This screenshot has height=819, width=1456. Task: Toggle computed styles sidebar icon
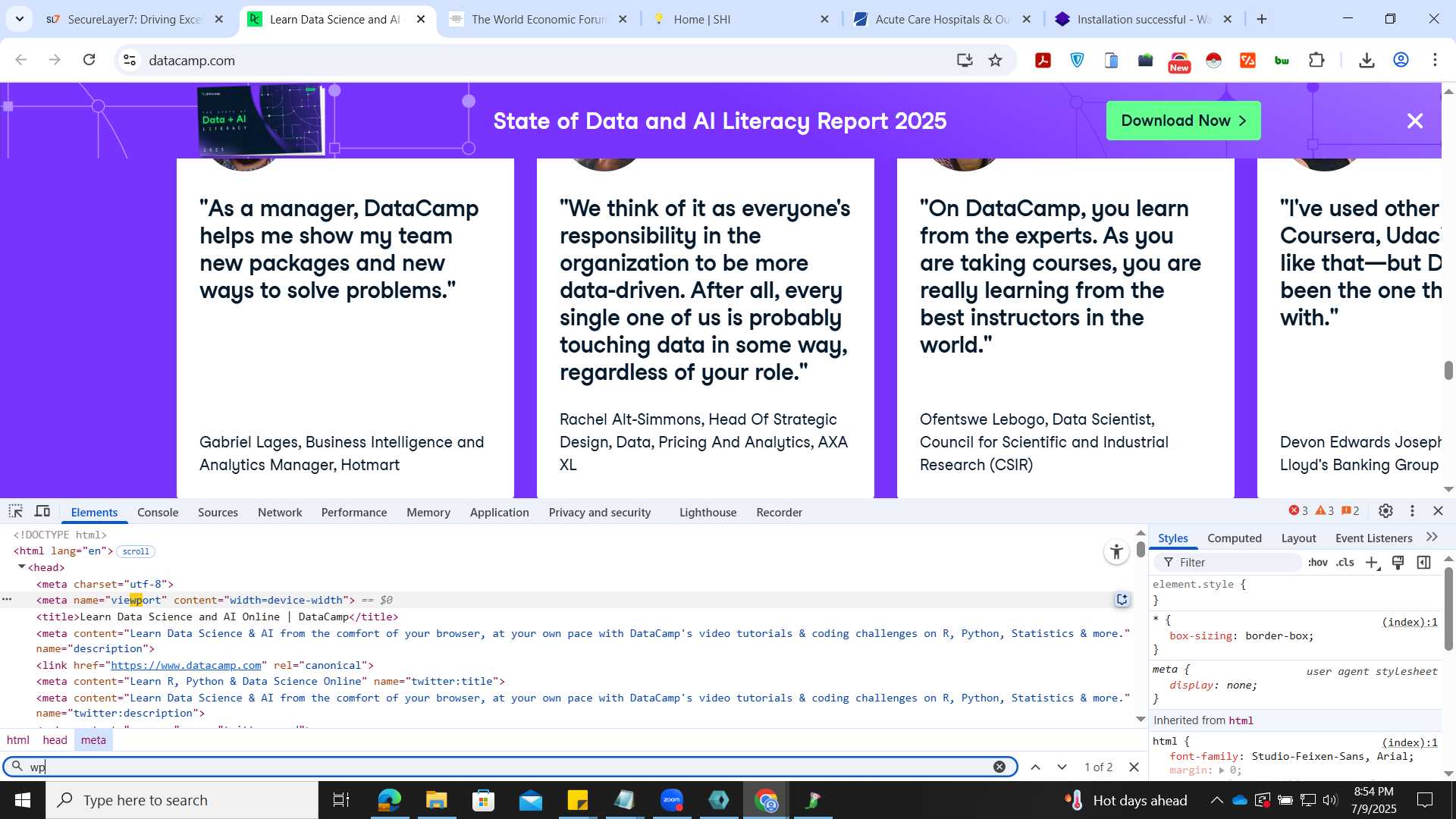pyautogui.click(x=1423, y=563)
